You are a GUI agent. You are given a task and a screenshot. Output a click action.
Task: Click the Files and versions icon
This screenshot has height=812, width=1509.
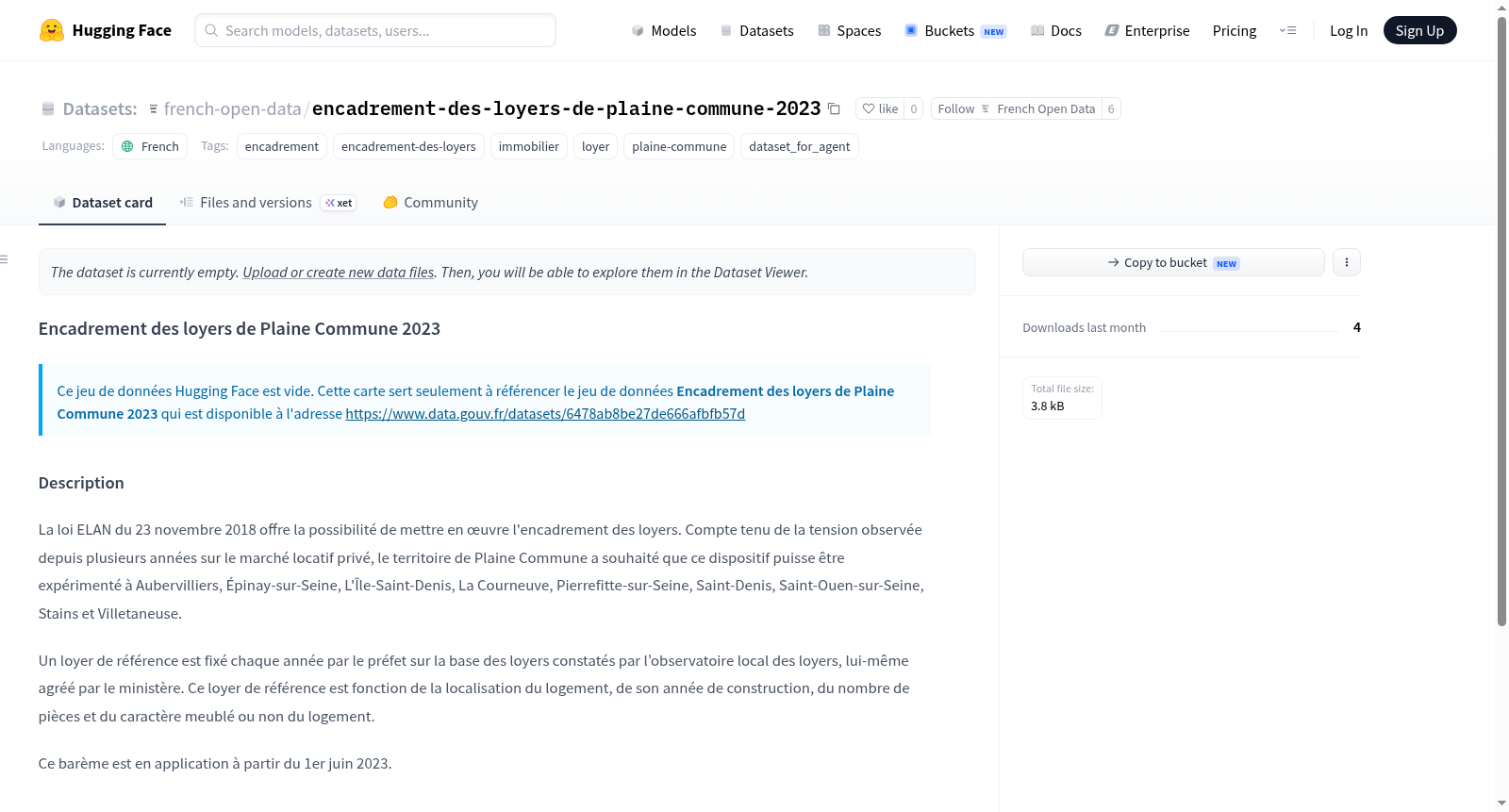click(187, 202)
